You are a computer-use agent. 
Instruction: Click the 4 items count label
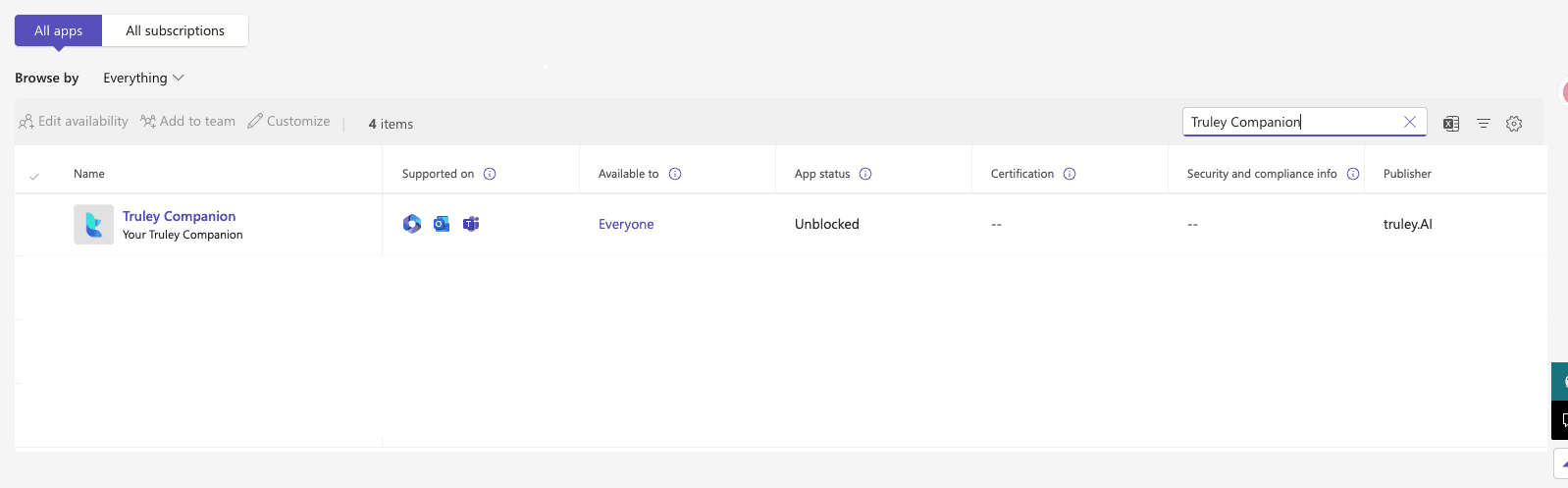pyautogui.click(x=391, y=124)
